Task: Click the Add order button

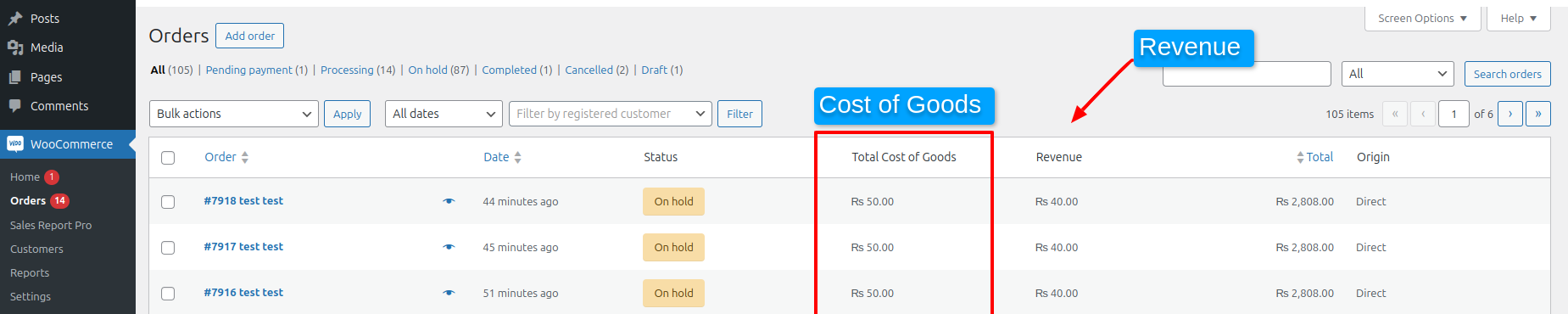Action: tap(249, 36)
